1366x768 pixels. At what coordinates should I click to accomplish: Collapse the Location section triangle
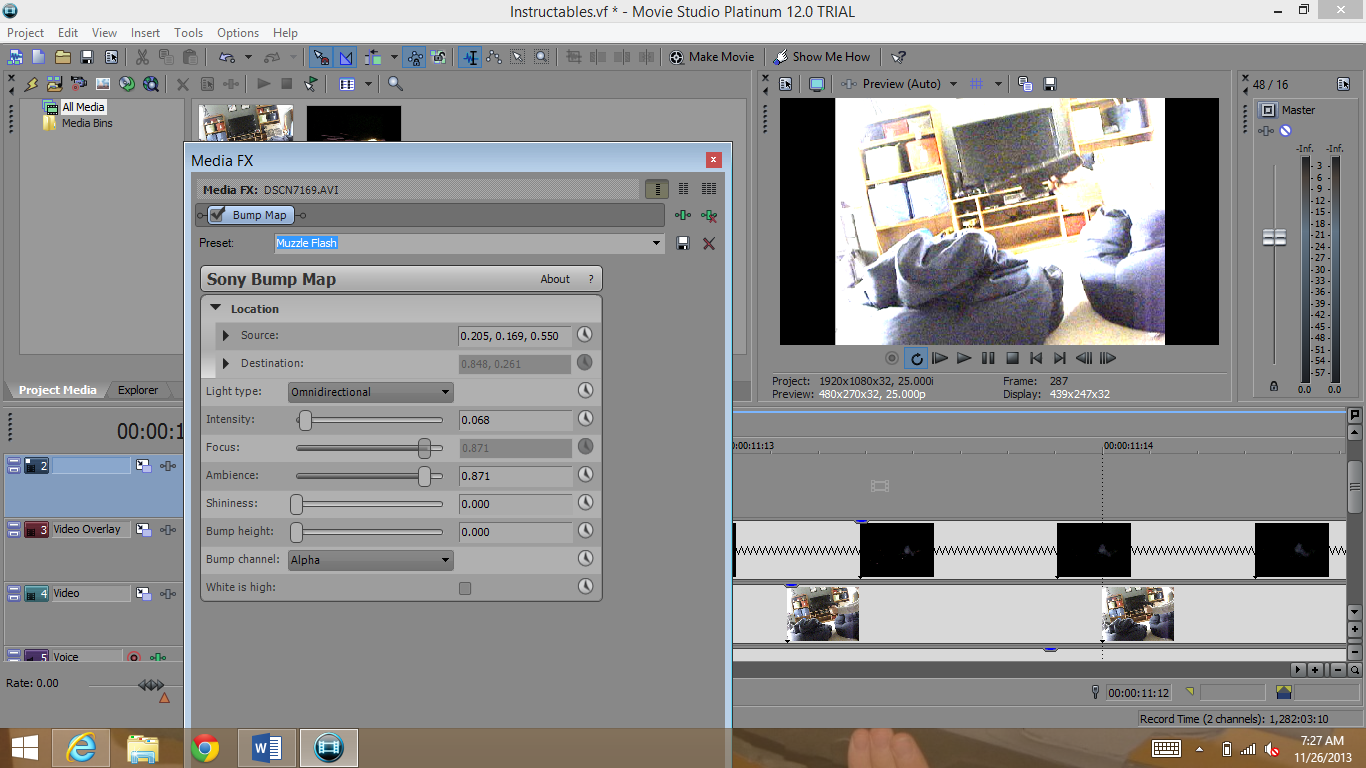pyautogui.click(x=216, y=308)
